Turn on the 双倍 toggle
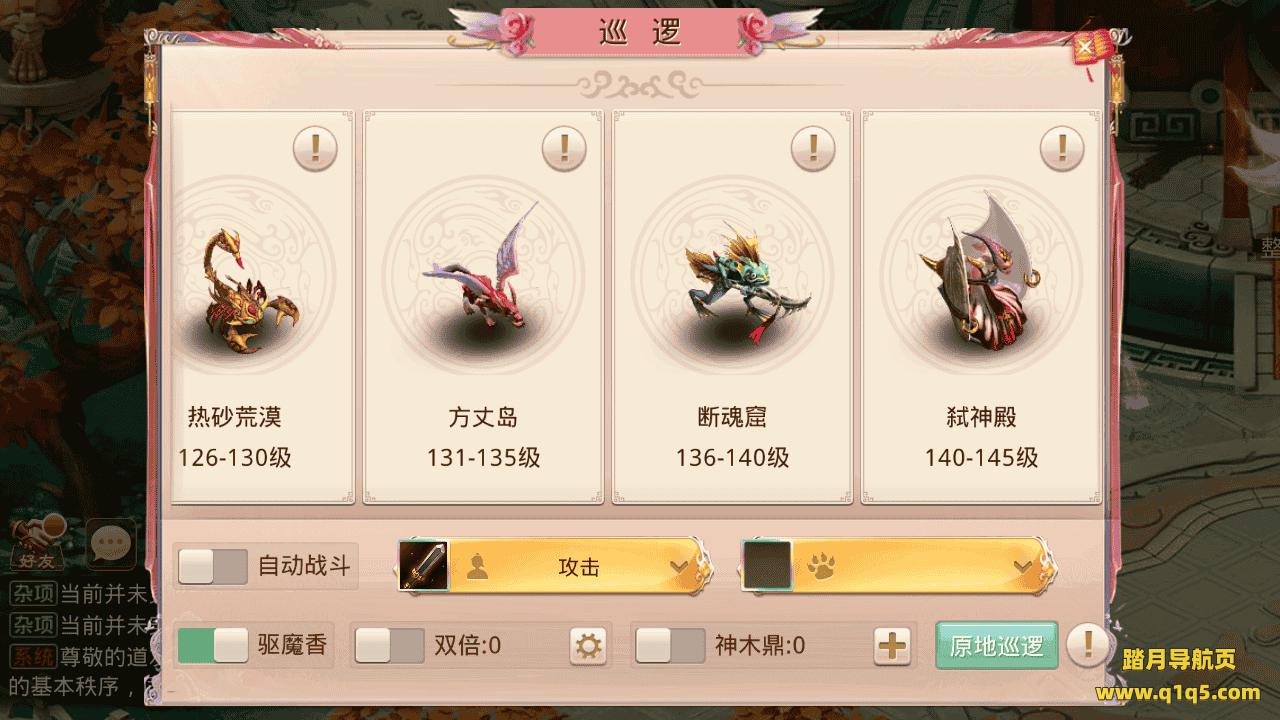1280x720 pixels. [x=390, y=646]
